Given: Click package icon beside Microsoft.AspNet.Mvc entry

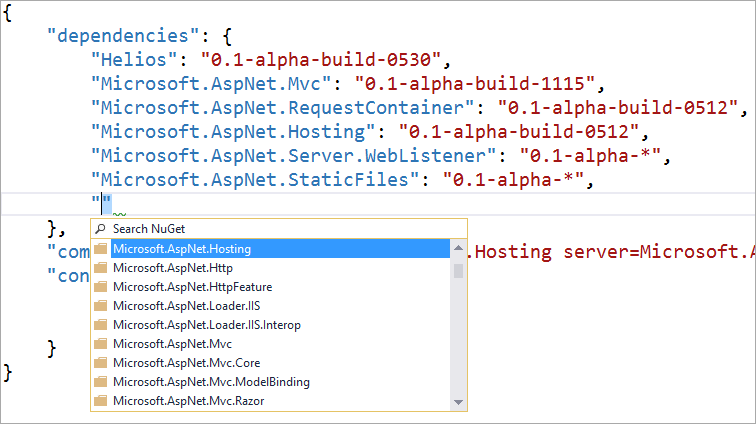Looking at the screenshot, I should 100,343.
